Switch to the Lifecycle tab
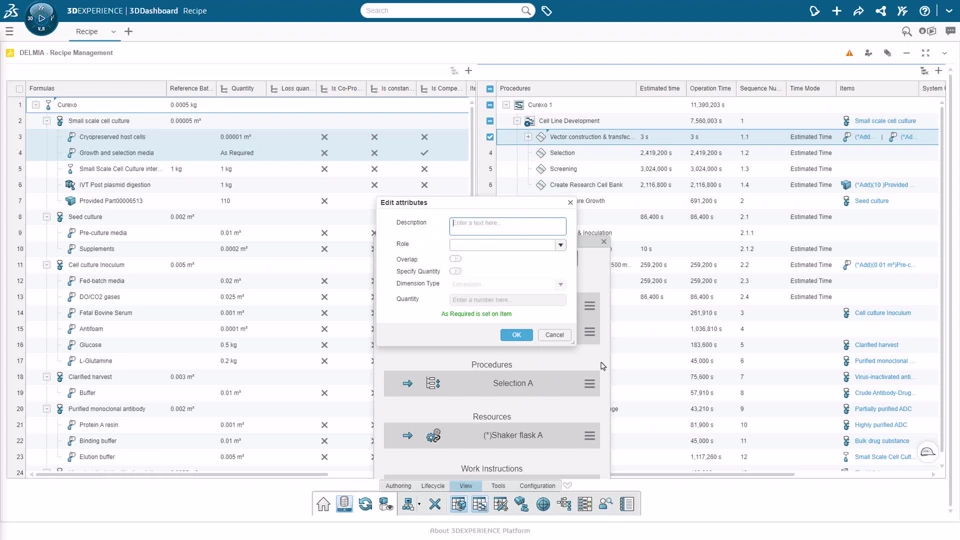This screenshot has height=540, width=960. (433, 486)
